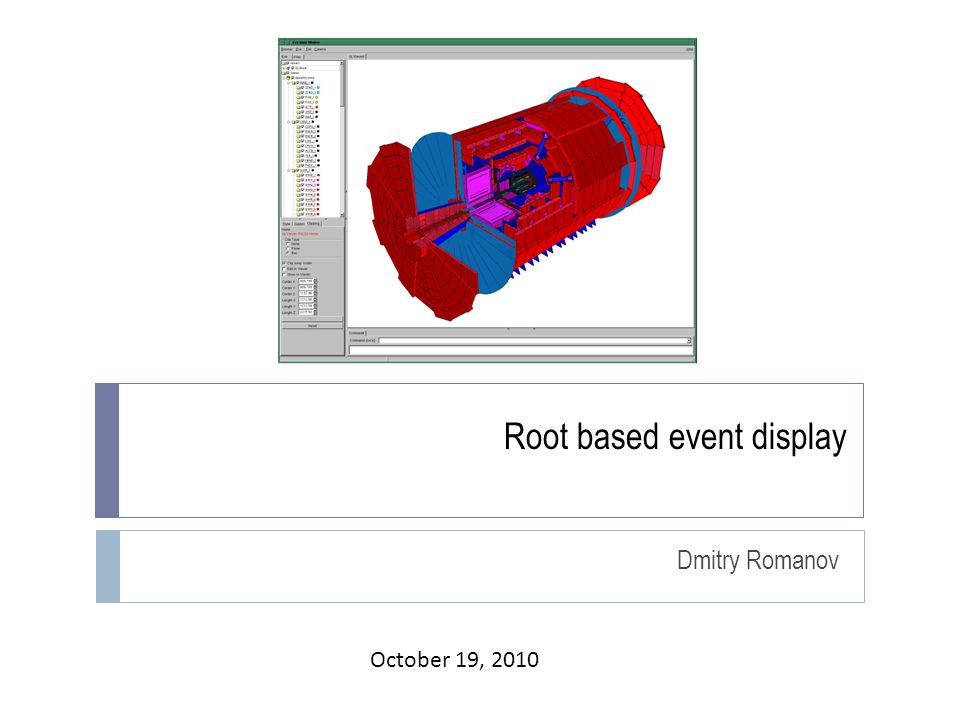The width and height of the screenshot is (960, 720).
Task: Expand the GLViewer node under Viewers
Action: coord(283,68)
